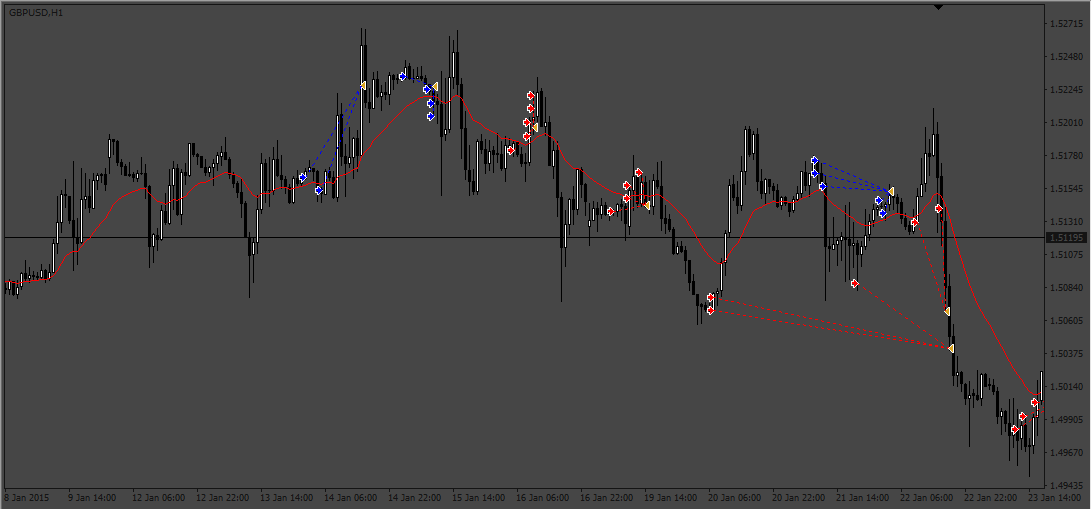Select the current price label 1.51195
The height and width of the screenshot is (509, 1092).
tap(1067, 237)
